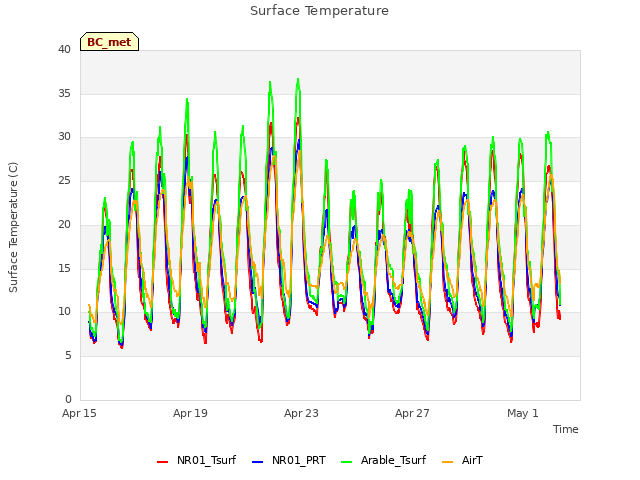Click the red NR01_Tsurf legend swatch
This screenshot has width=640, height=480.
pyautogui.click(x=162, y=462)
